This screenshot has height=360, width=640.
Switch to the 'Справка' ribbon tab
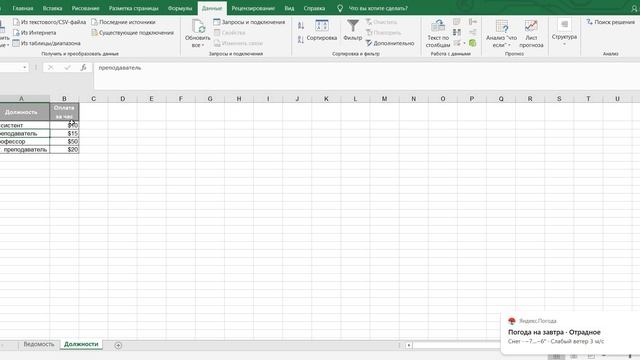click(314, 8)
